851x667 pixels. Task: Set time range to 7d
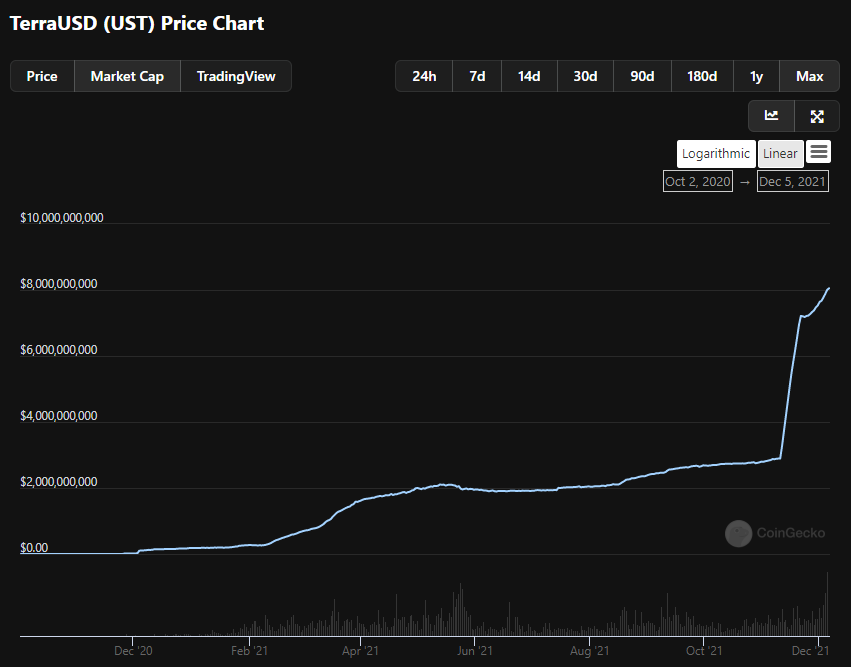(477, 76)
